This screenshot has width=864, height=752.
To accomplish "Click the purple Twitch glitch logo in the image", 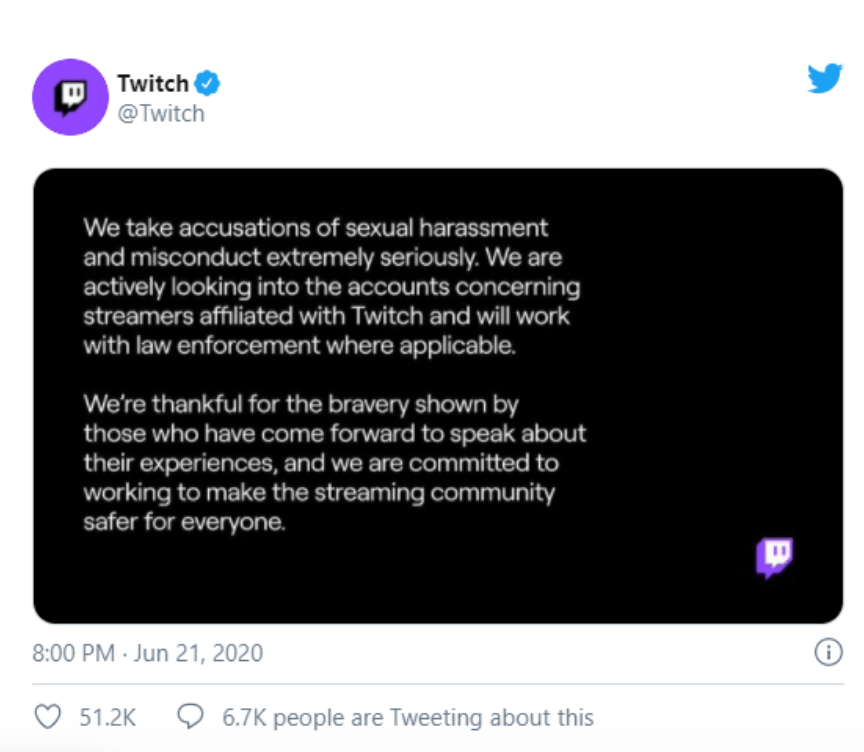I will coord(774,557).
